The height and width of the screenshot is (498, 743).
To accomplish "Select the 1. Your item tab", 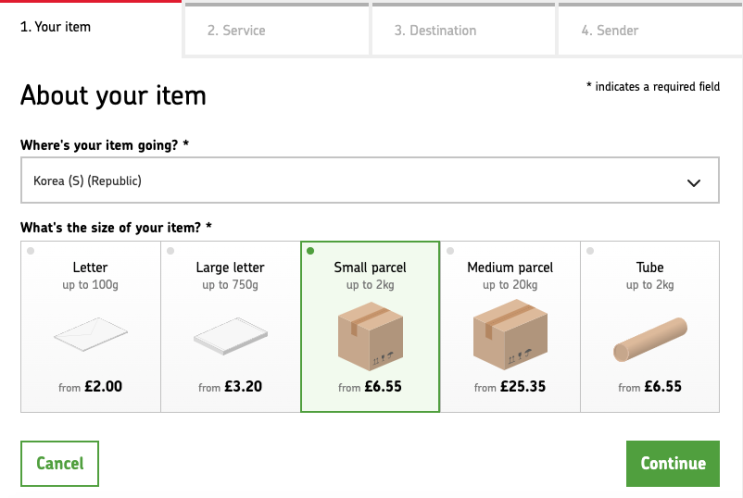I will (90, 27).
